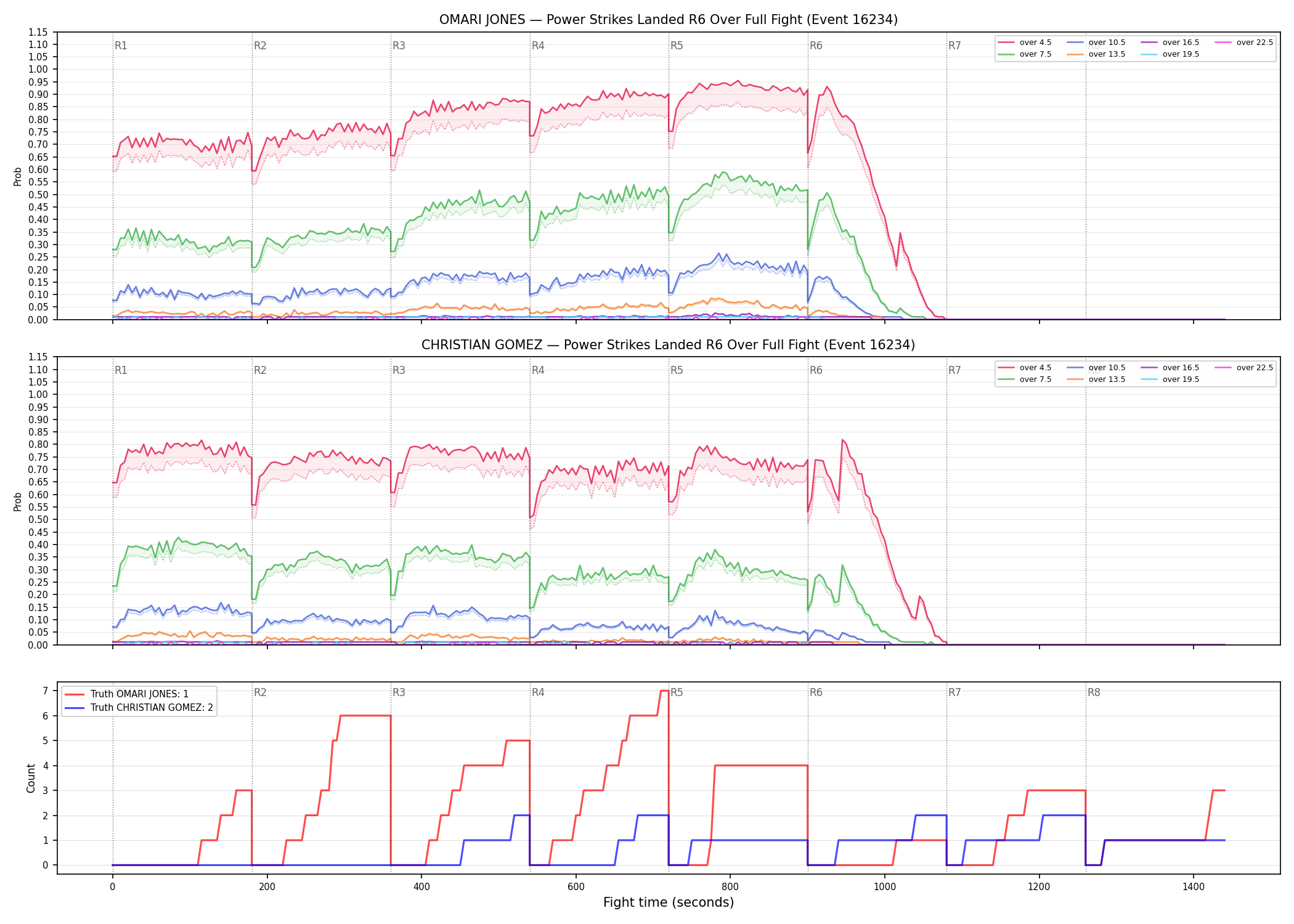Click the R6 round label in Christian Gomez chart

pos(816,370)
